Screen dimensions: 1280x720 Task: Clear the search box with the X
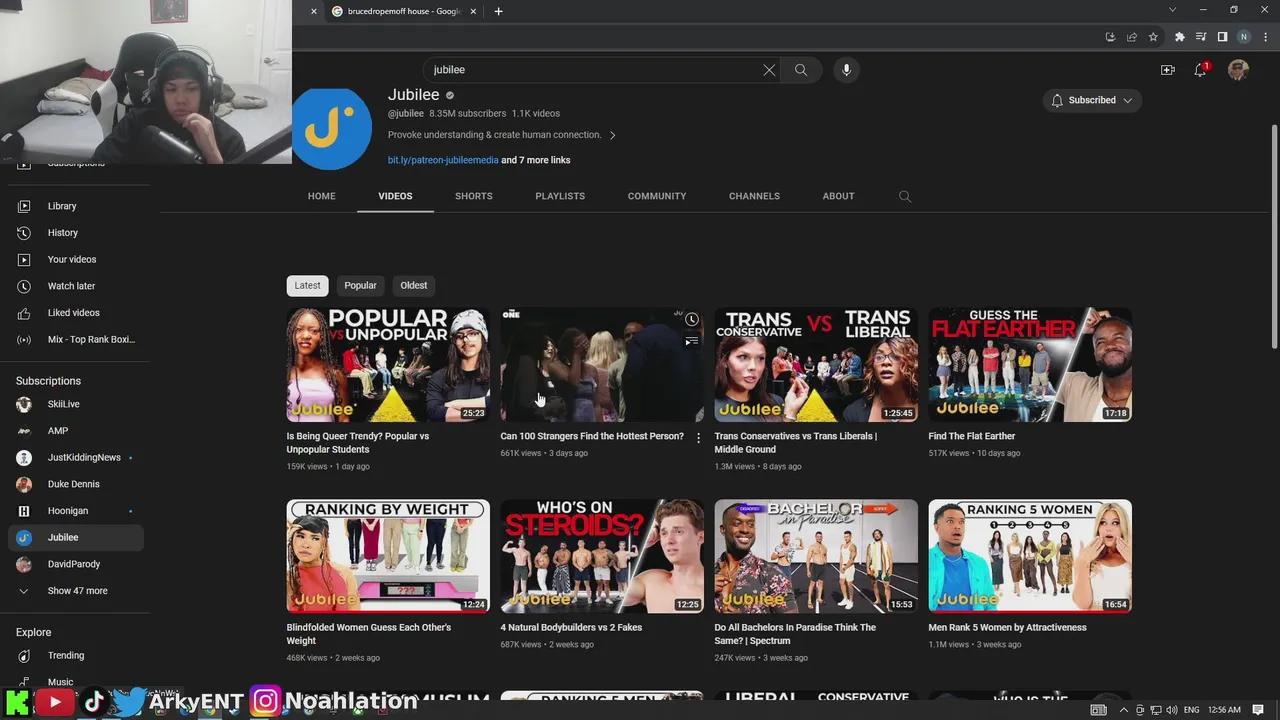click(769, 70)
